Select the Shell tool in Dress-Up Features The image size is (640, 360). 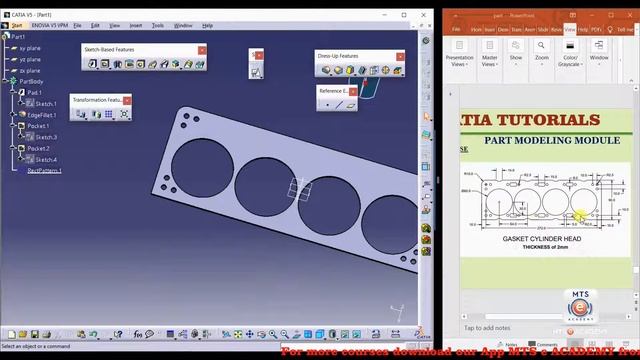click(x=362, y=70)
